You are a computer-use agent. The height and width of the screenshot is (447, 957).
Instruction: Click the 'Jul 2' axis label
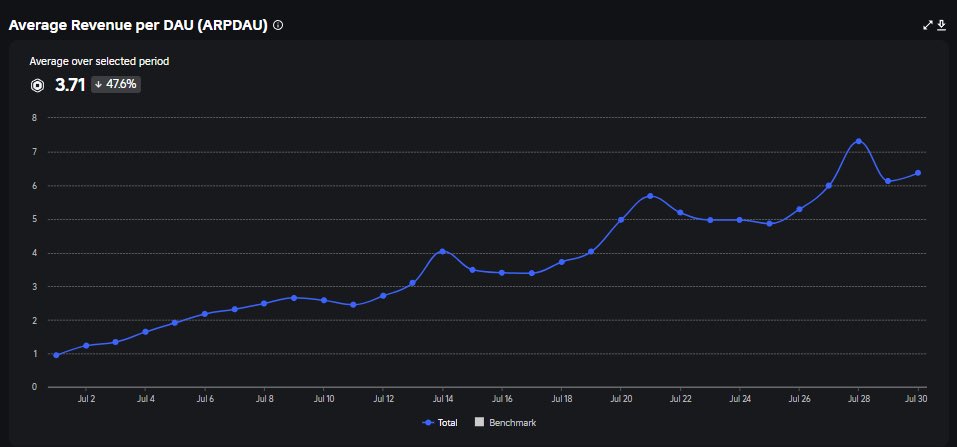coord(85,399)
